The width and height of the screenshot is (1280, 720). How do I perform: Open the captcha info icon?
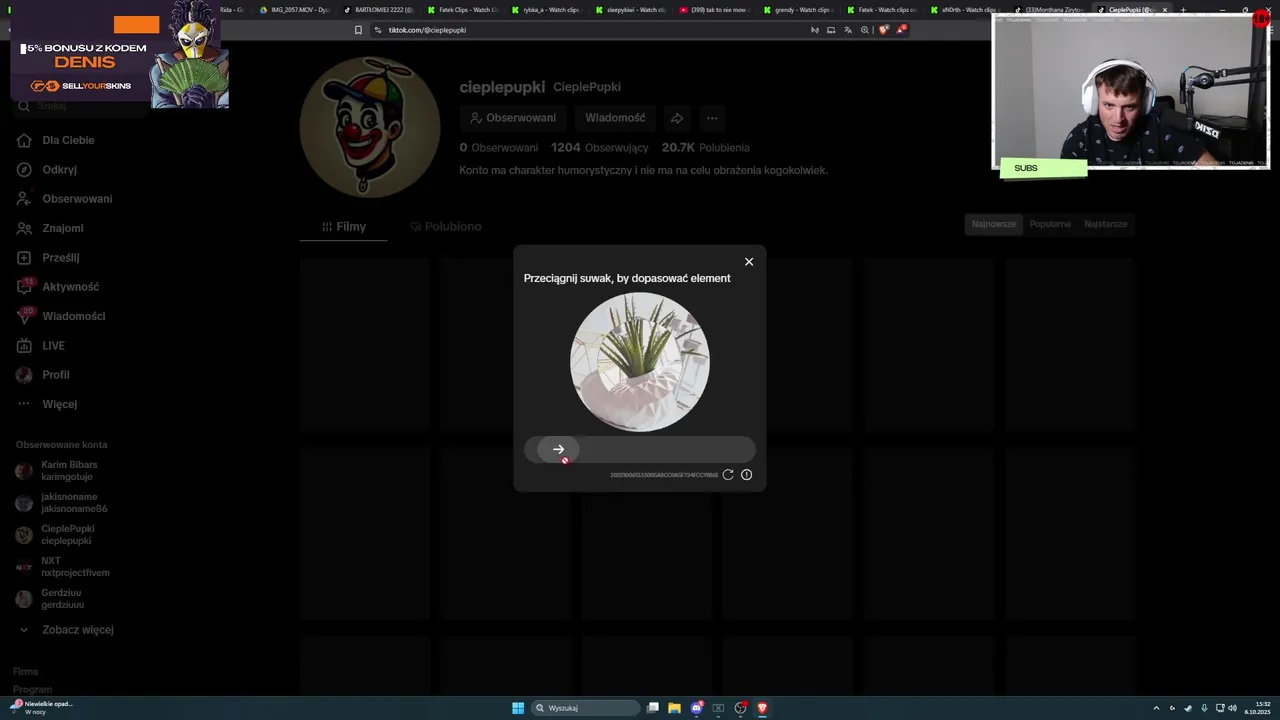pyautogui.click(x=746, y=475)
